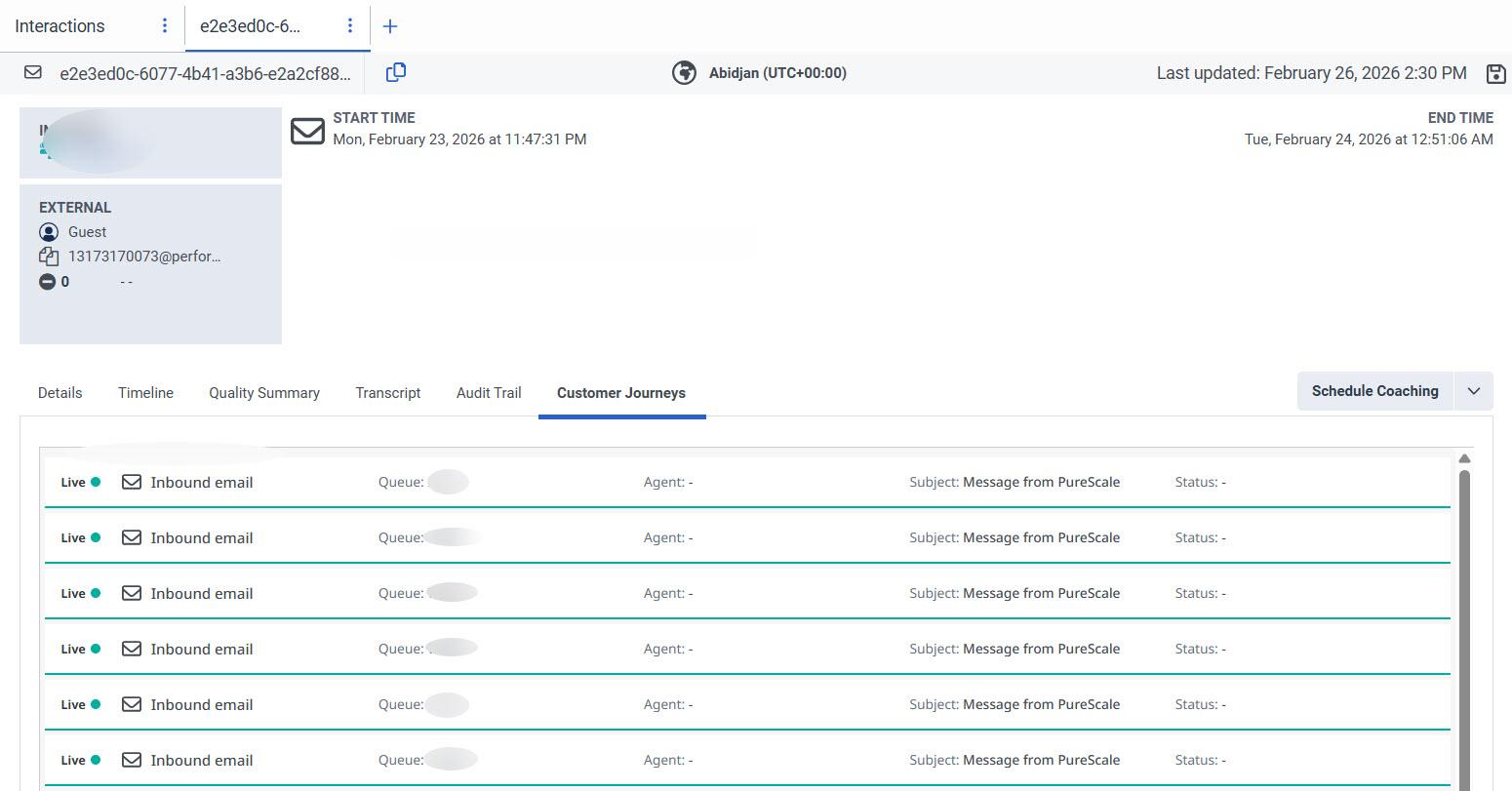This screenshot has height=791, width=1512.
Task: Open the Timeline tab
Action: point(144,392)
